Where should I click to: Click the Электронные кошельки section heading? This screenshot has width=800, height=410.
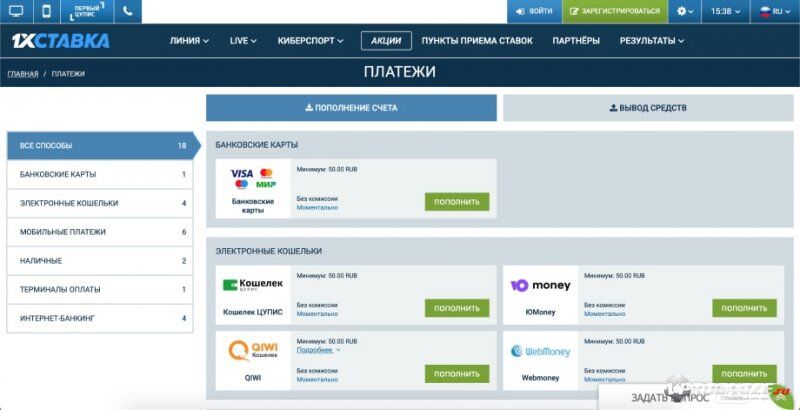268,251
